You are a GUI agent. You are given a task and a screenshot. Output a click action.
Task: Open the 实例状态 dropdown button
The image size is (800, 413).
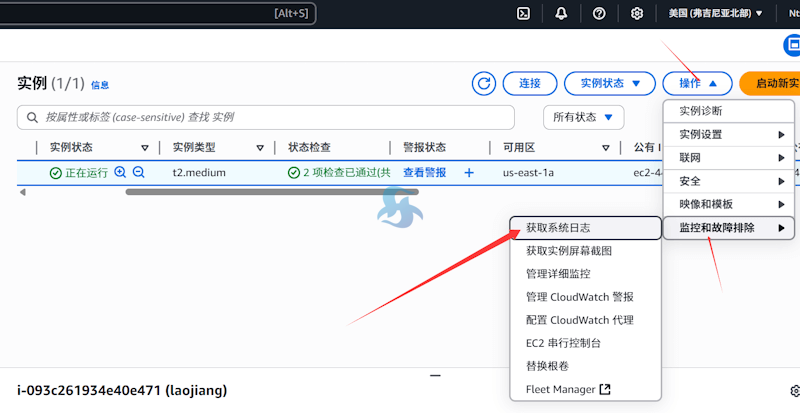tap(610, 83)
